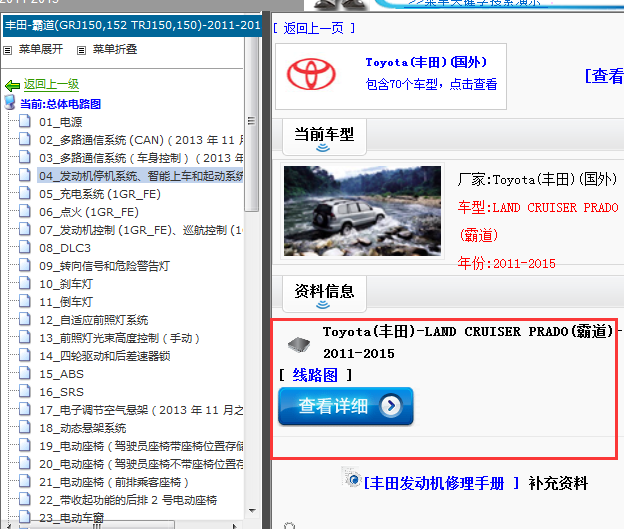
Task: Select 02_多路通信系统 (CAN) item
Action: pos(141,140)
